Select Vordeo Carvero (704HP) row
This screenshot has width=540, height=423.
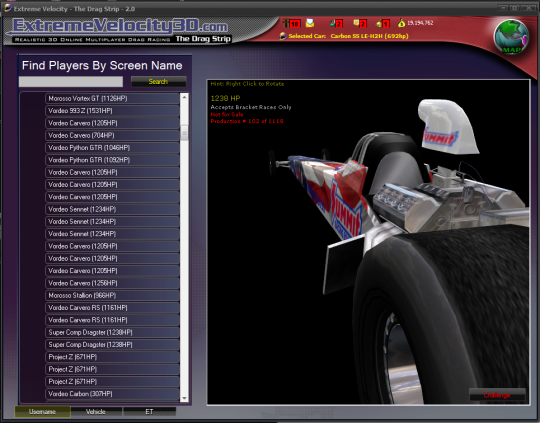[x=112, y=135]
